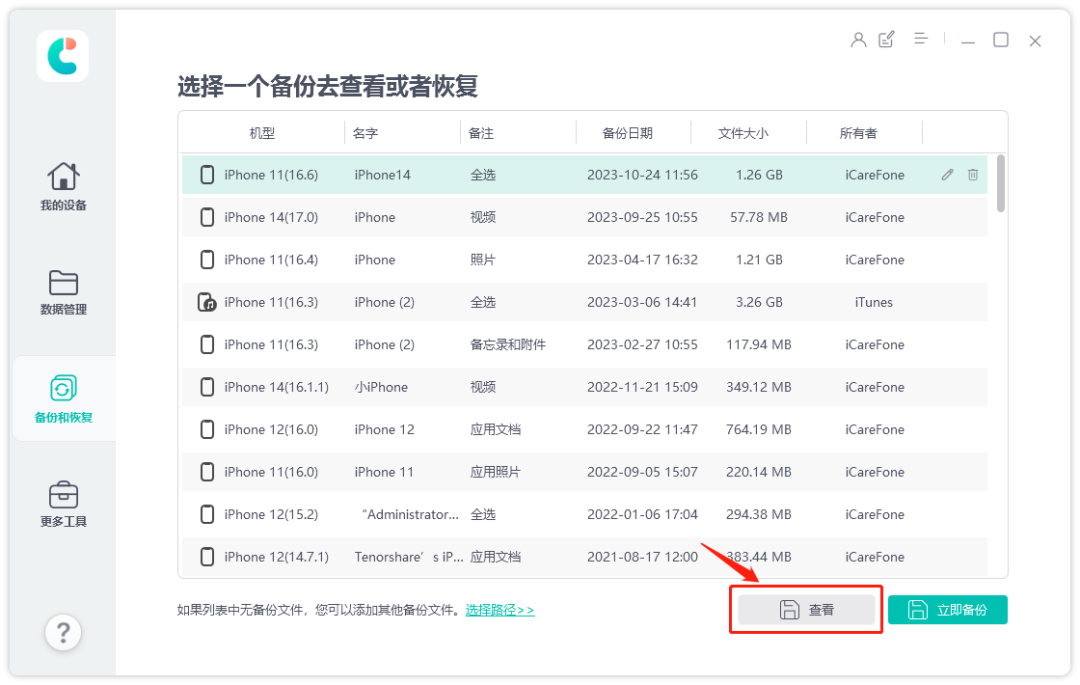Select 备份和恢复 sidebar item

[x=63, y=399]
